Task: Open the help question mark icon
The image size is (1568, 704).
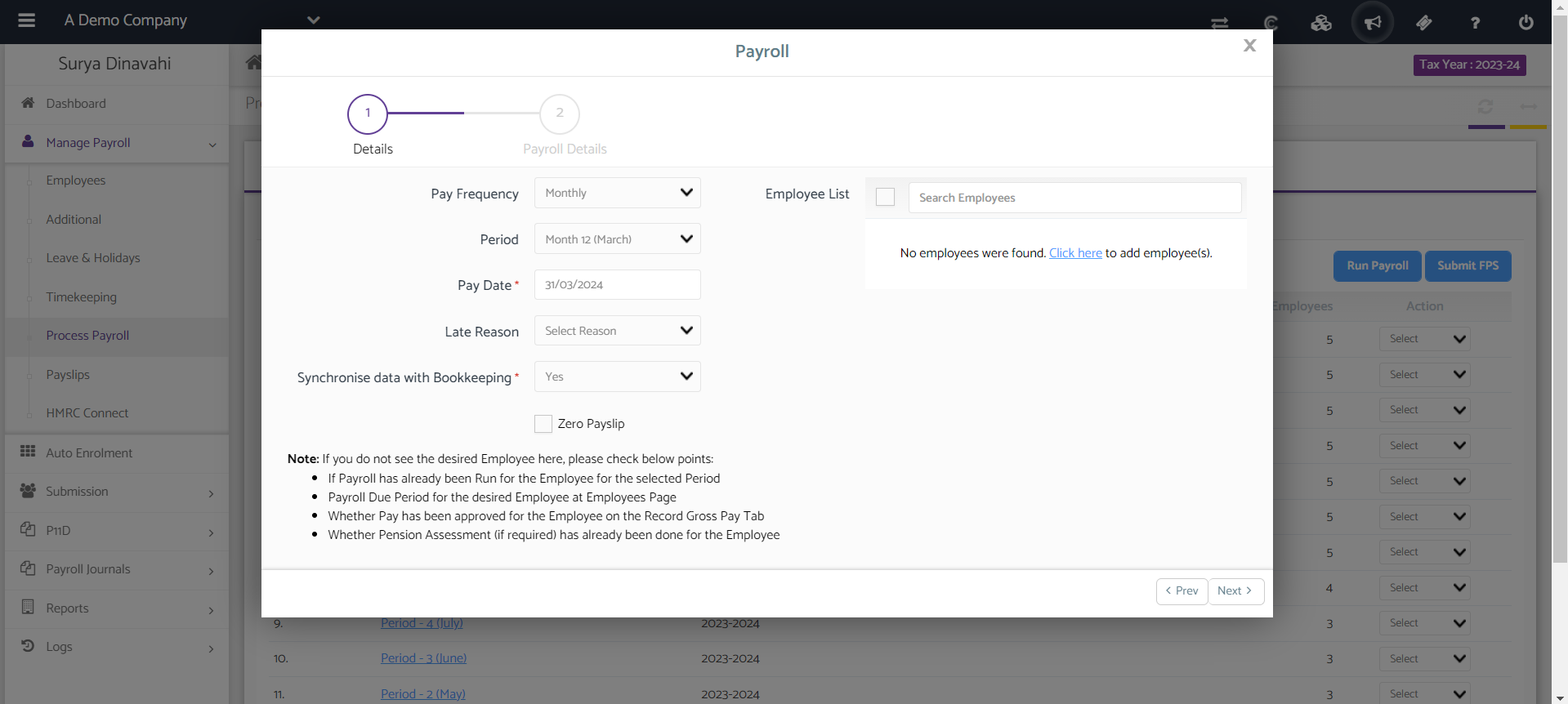Action: (x=1475, y=23)
